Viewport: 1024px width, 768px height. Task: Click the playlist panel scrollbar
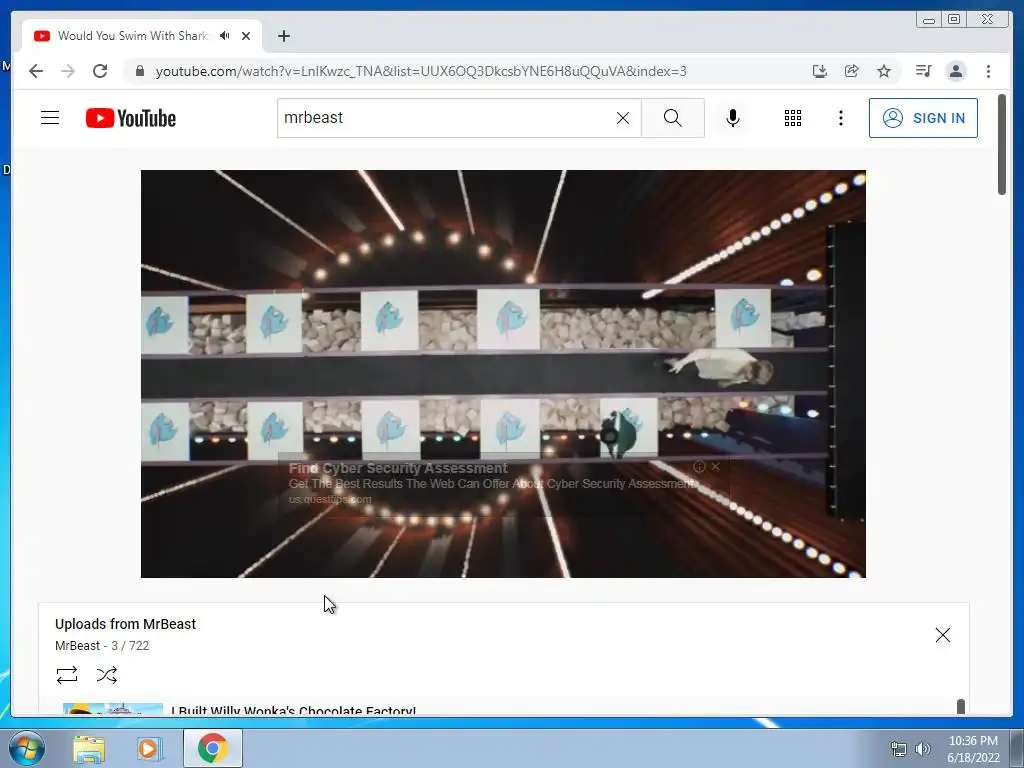pos(961,707)
